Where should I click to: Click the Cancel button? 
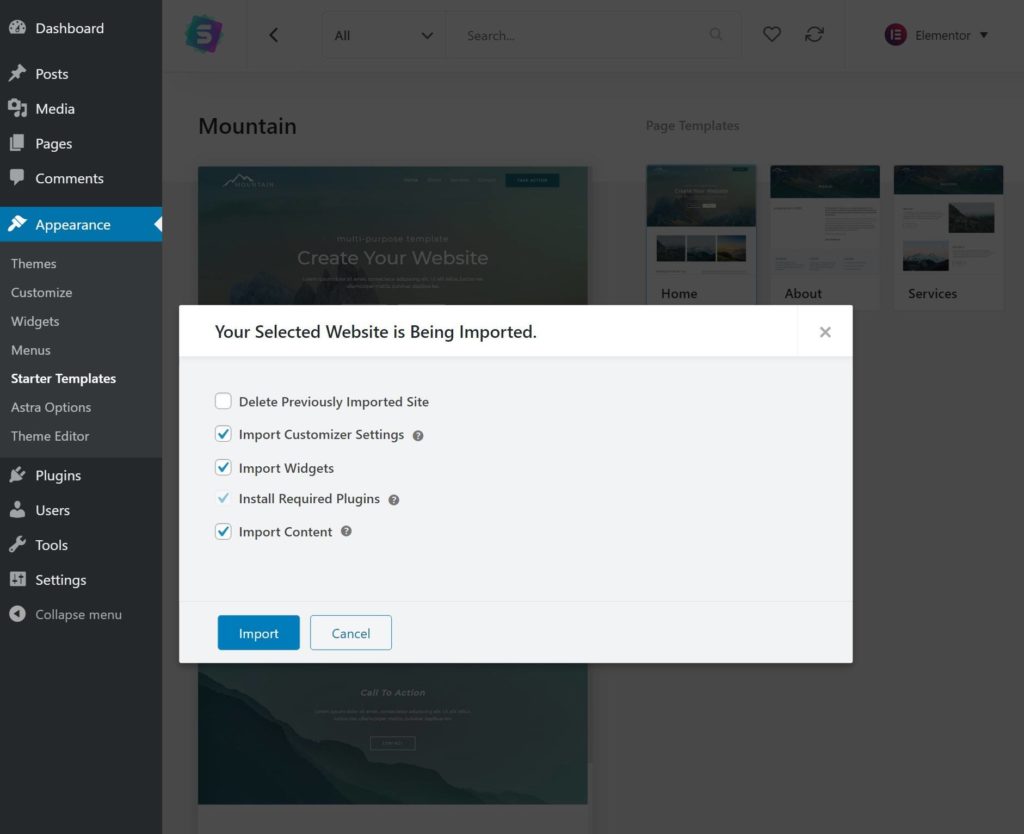point(351,633)
